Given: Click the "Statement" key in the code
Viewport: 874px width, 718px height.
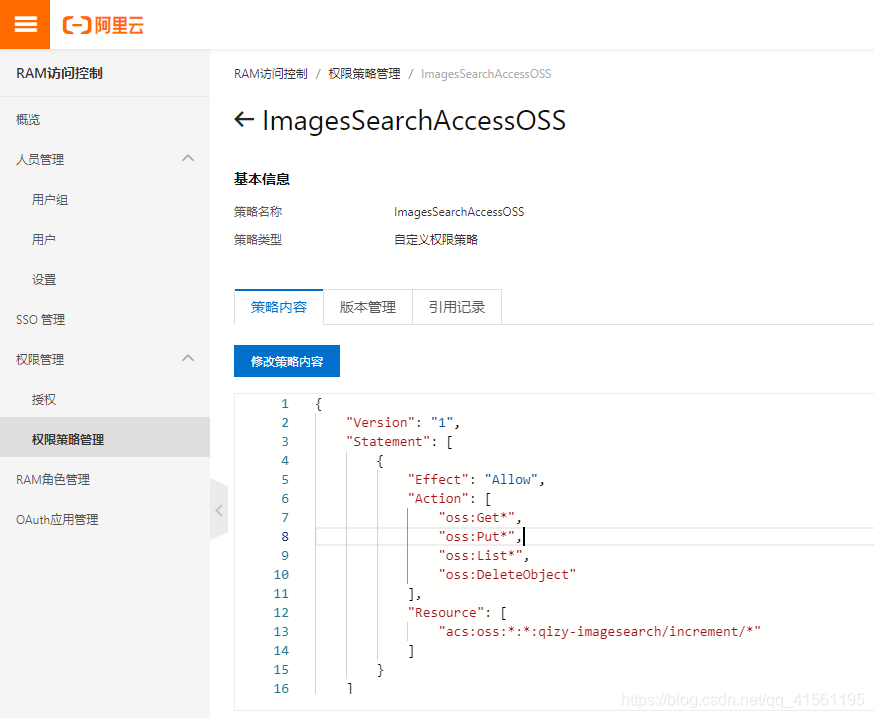Looking at the screenshot, I should point(388,442).
